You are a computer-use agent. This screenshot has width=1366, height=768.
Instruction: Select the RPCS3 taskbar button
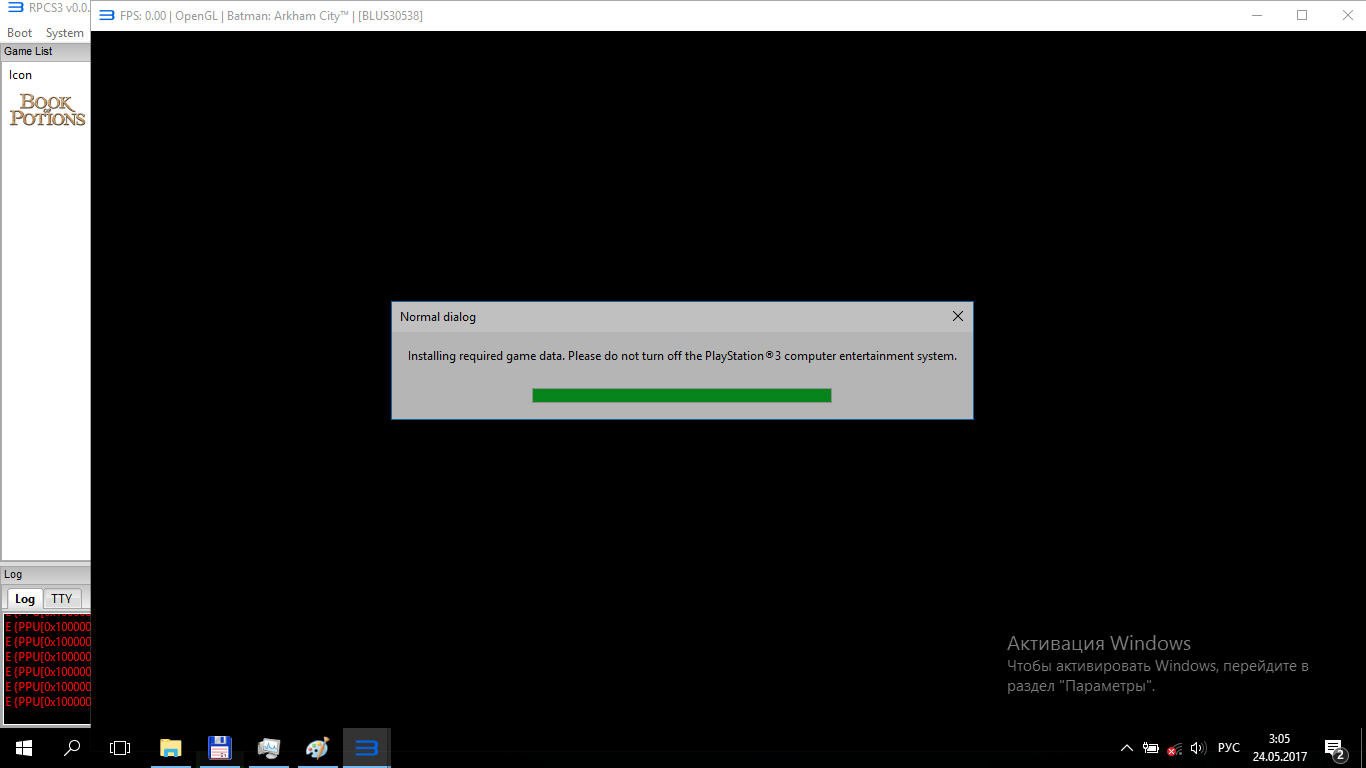pos(366,748)
